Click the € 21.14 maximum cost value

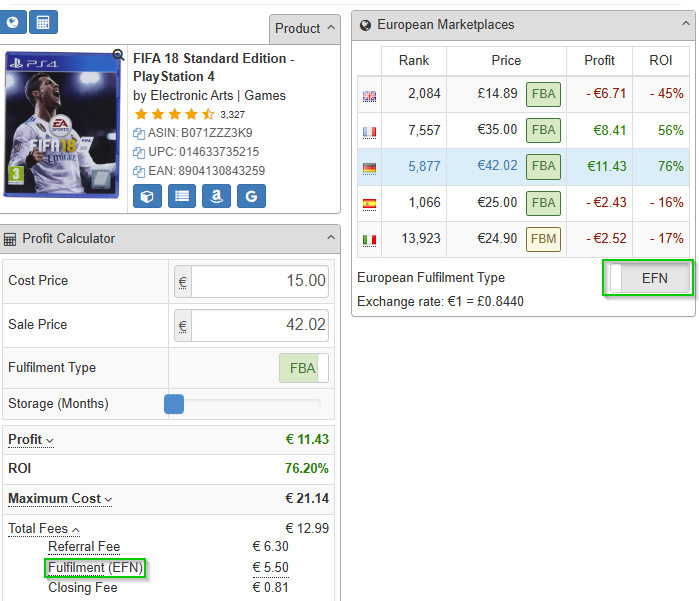pos(307,498)
